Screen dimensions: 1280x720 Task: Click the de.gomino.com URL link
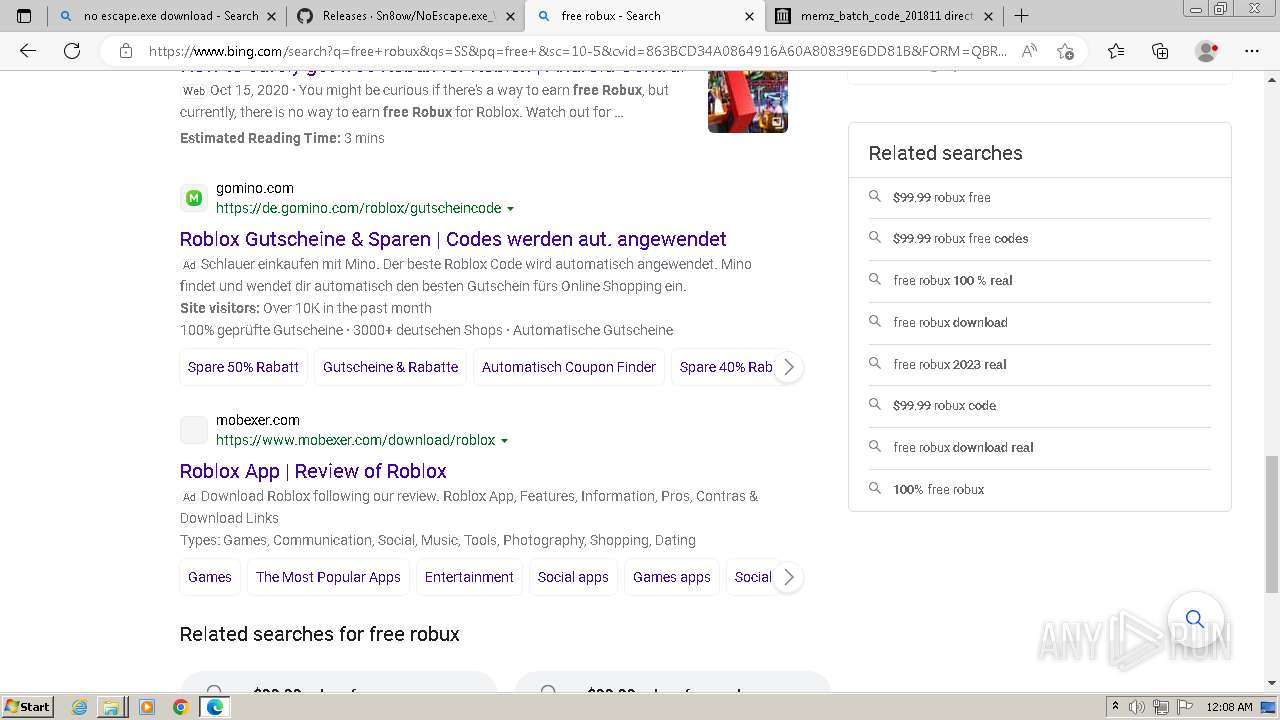tap(358, 208)
